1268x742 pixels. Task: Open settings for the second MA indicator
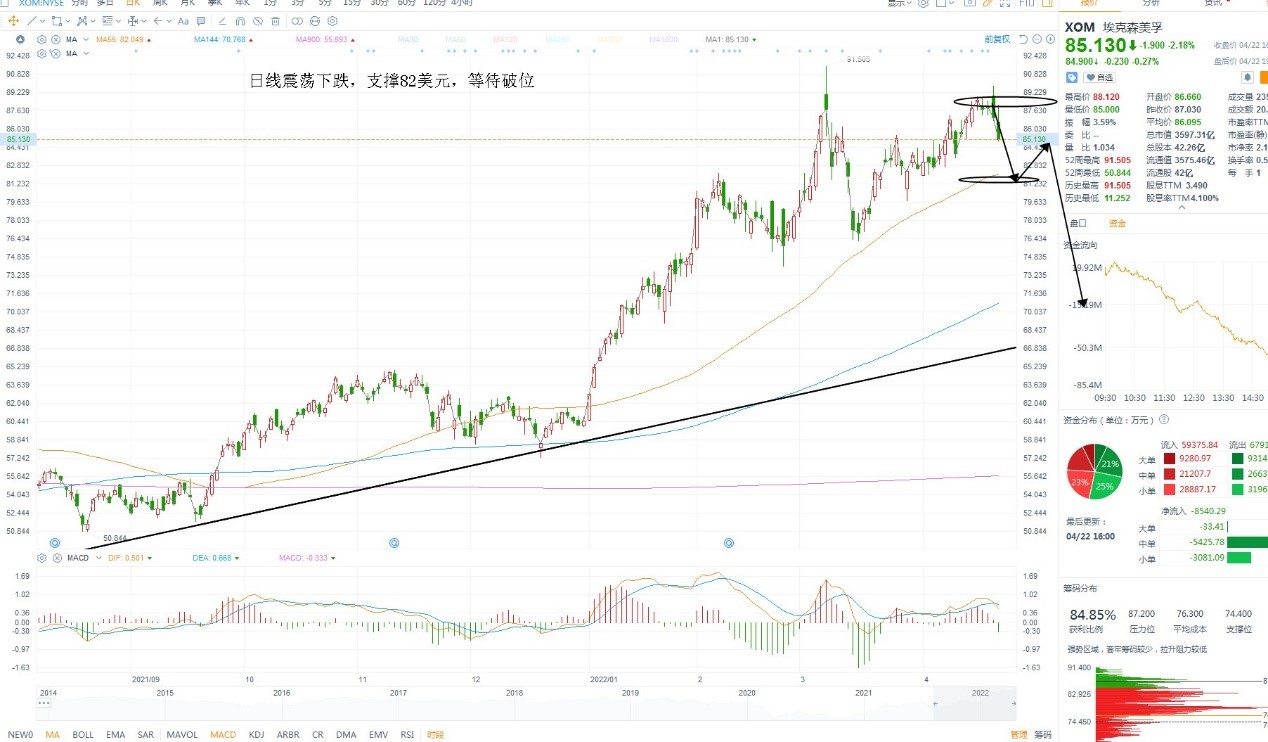[41, 53]
